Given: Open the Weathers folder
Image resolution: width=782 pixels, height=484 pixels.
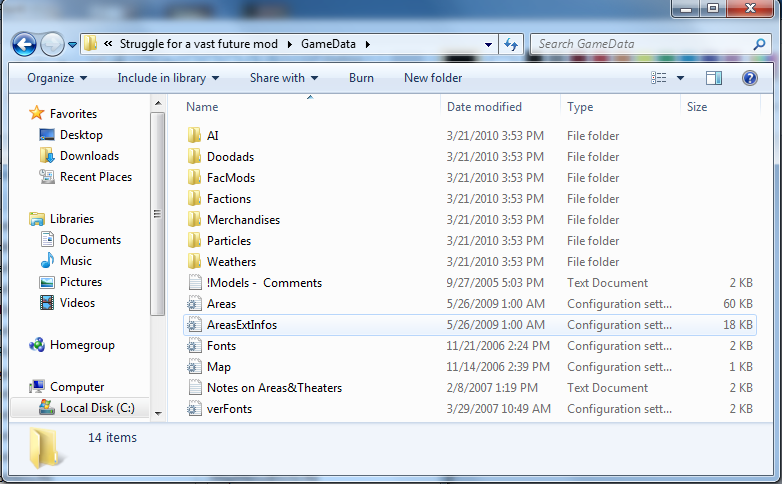Looking at the screenshot, I should [x=231, y=262].
